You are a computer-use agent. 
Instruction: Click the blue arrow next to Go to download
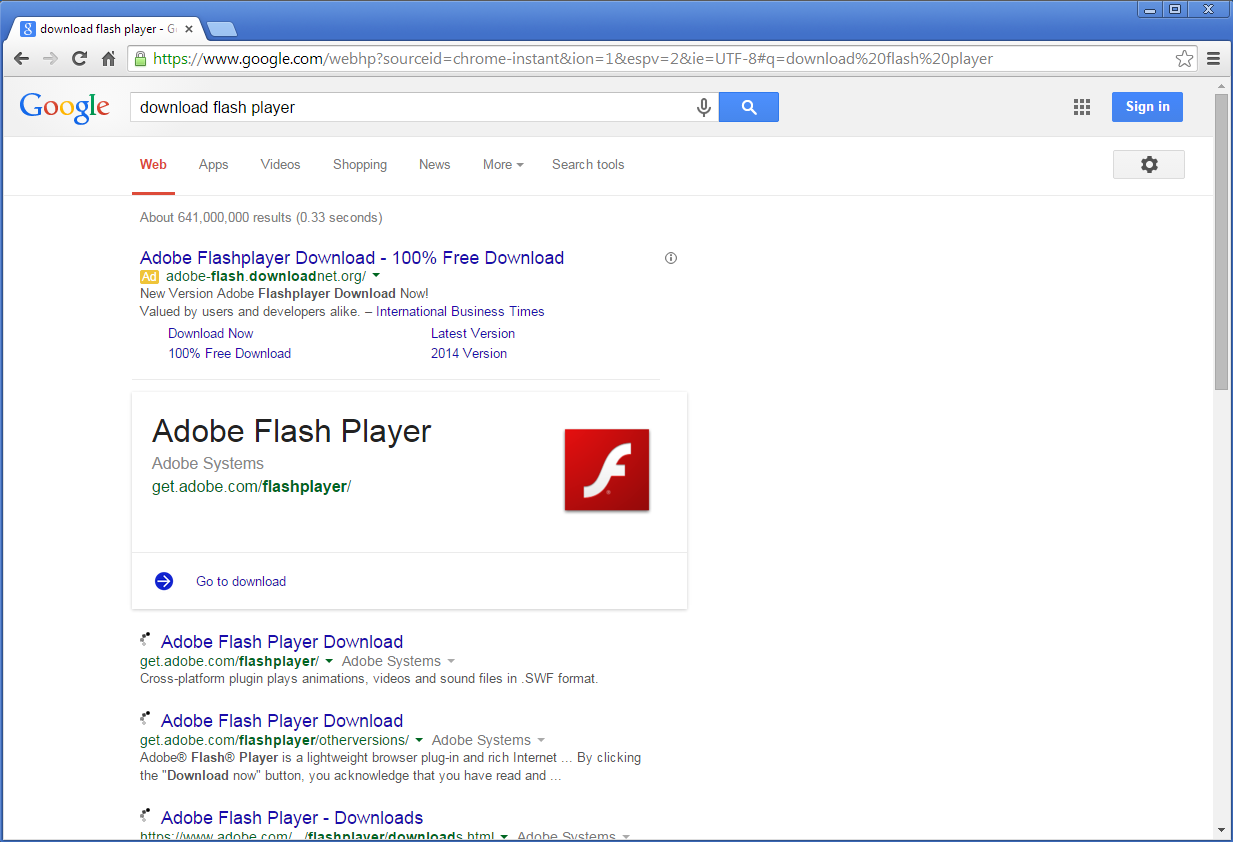pyautogui.click(x=164, y=581)
